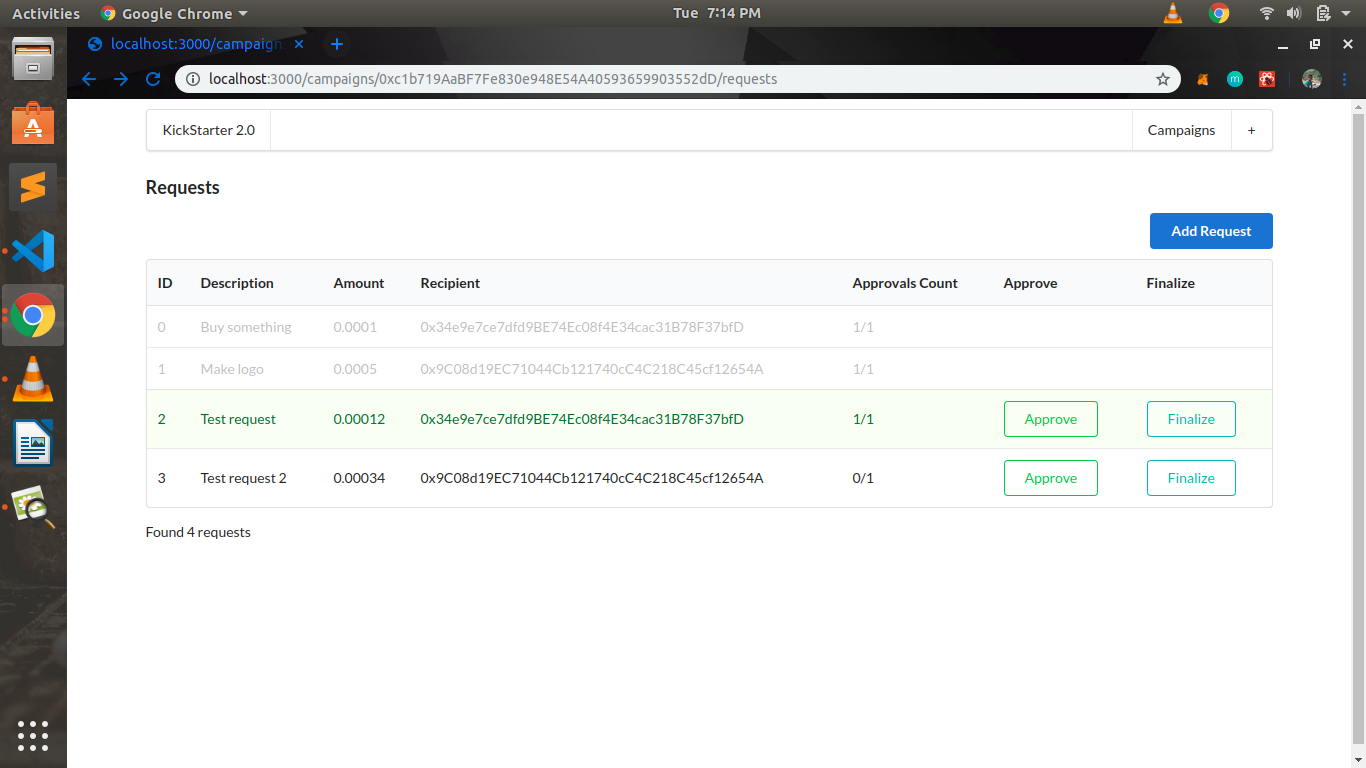Open battery status indicator in top bar

[x=1323, y=13]
